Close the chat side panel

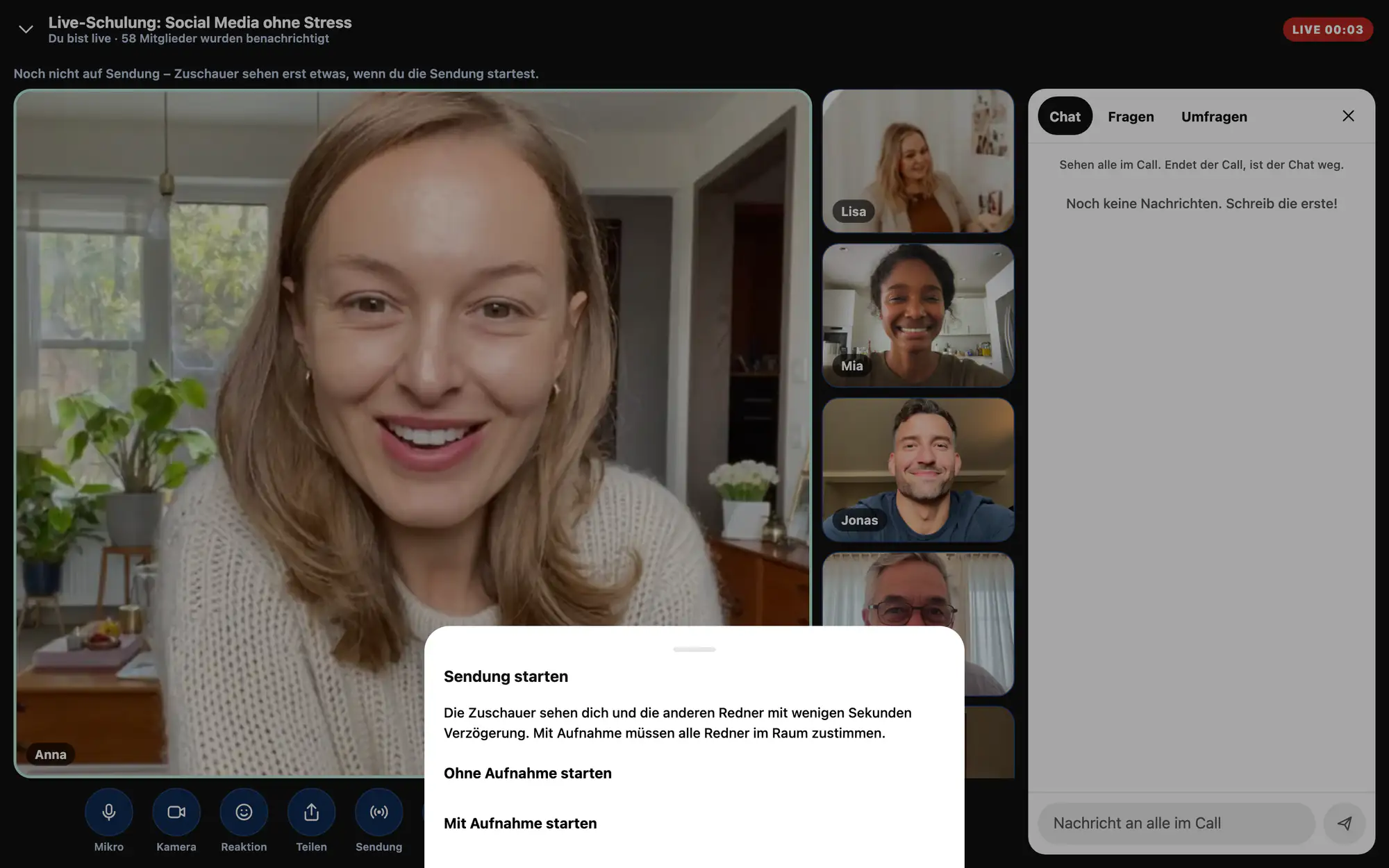tap(1348, 116)
